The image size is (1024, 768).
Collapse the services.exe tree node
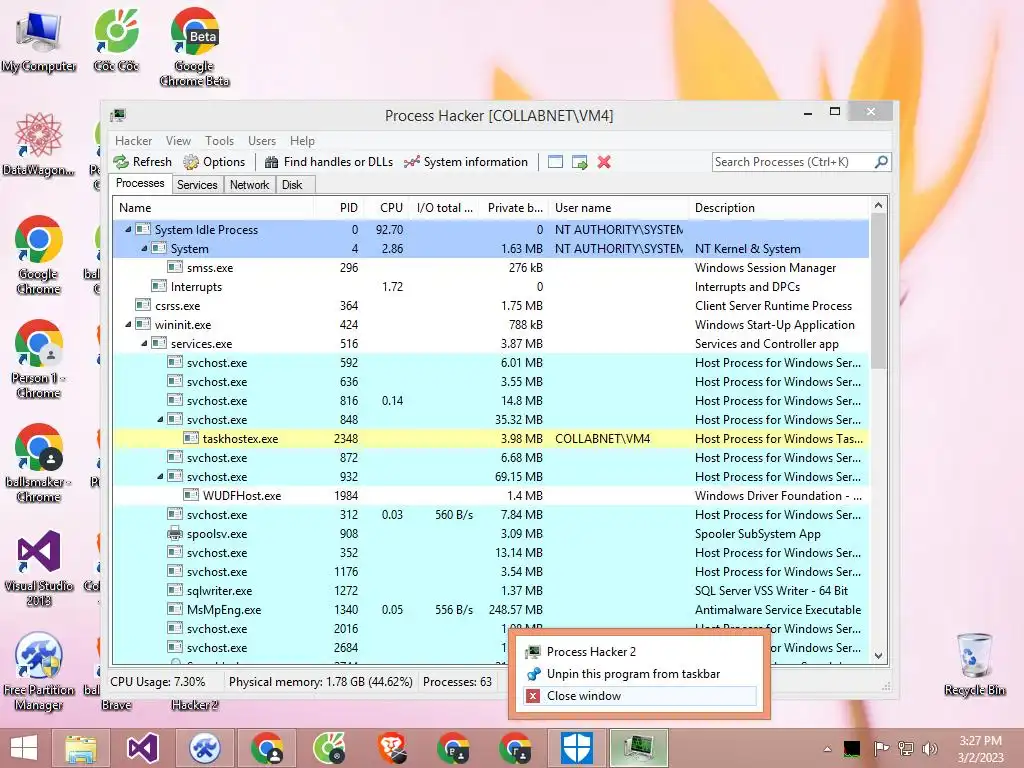coord(144,344)
